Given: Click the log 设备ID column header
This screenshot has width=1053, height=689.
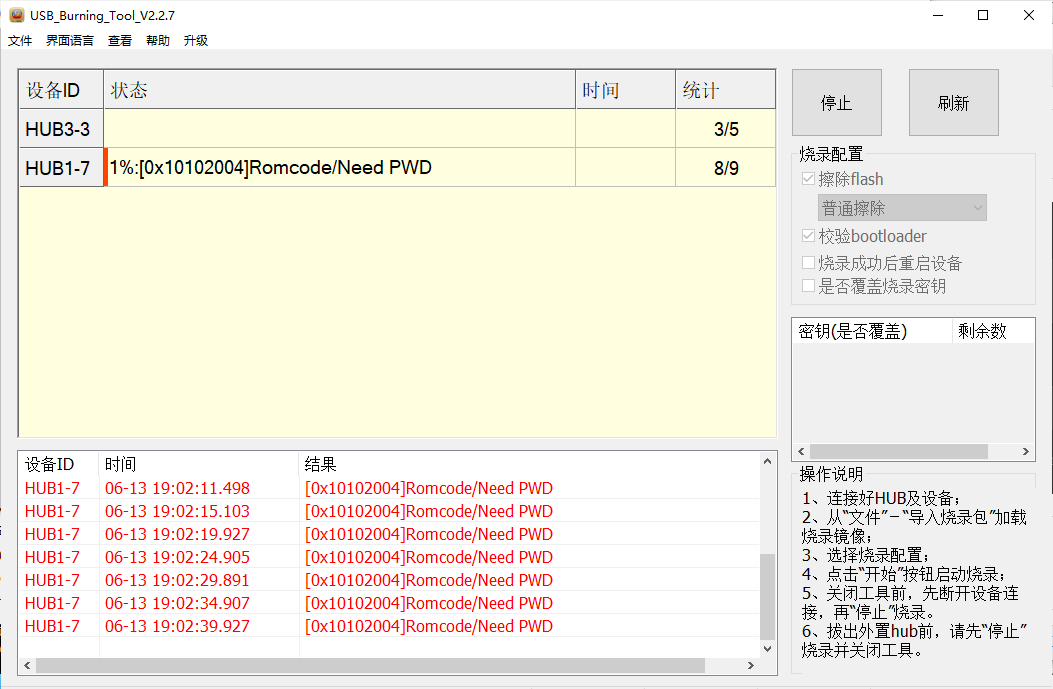Looking at the screenshot, I should [58, 464].
